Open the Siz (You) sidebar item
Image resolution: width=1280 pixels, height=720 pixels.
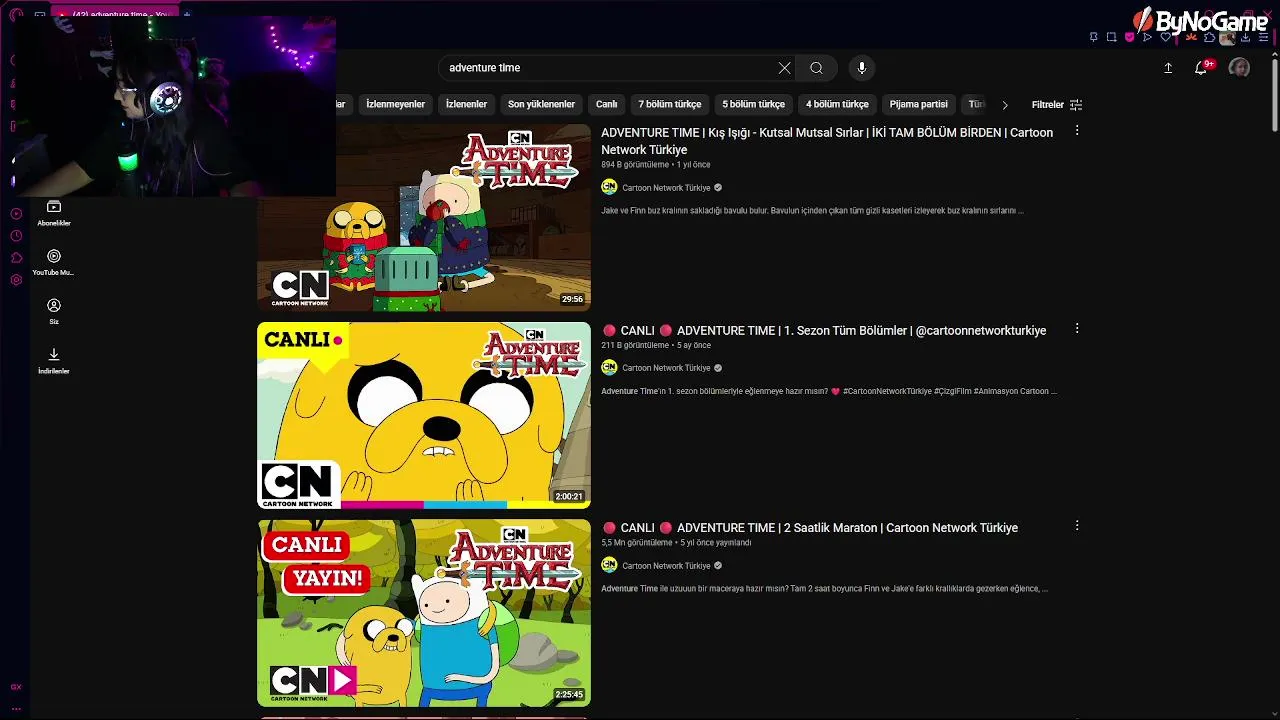(x=54, y=311)
